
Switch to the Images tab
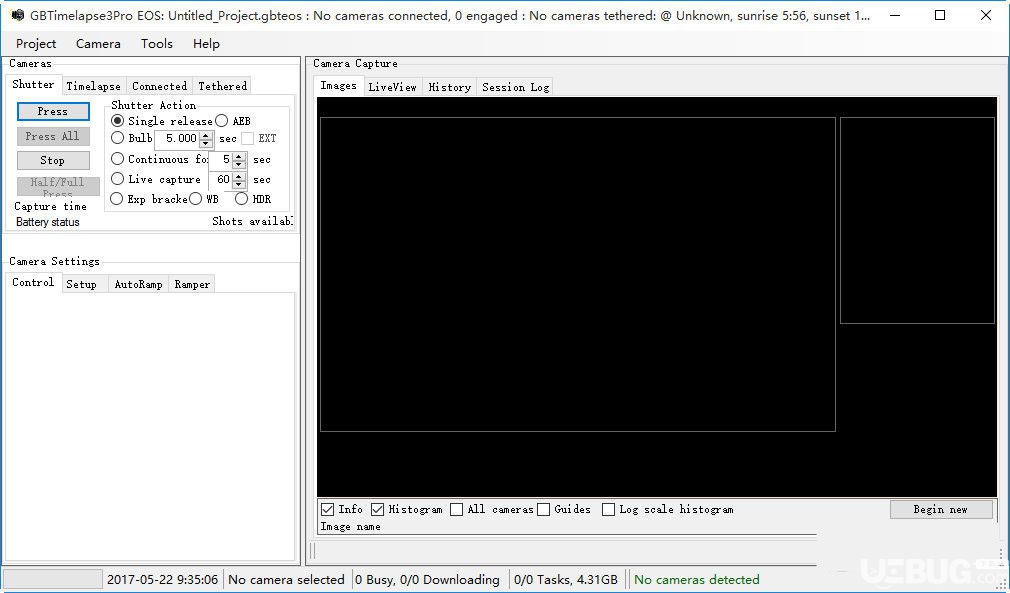339,86
